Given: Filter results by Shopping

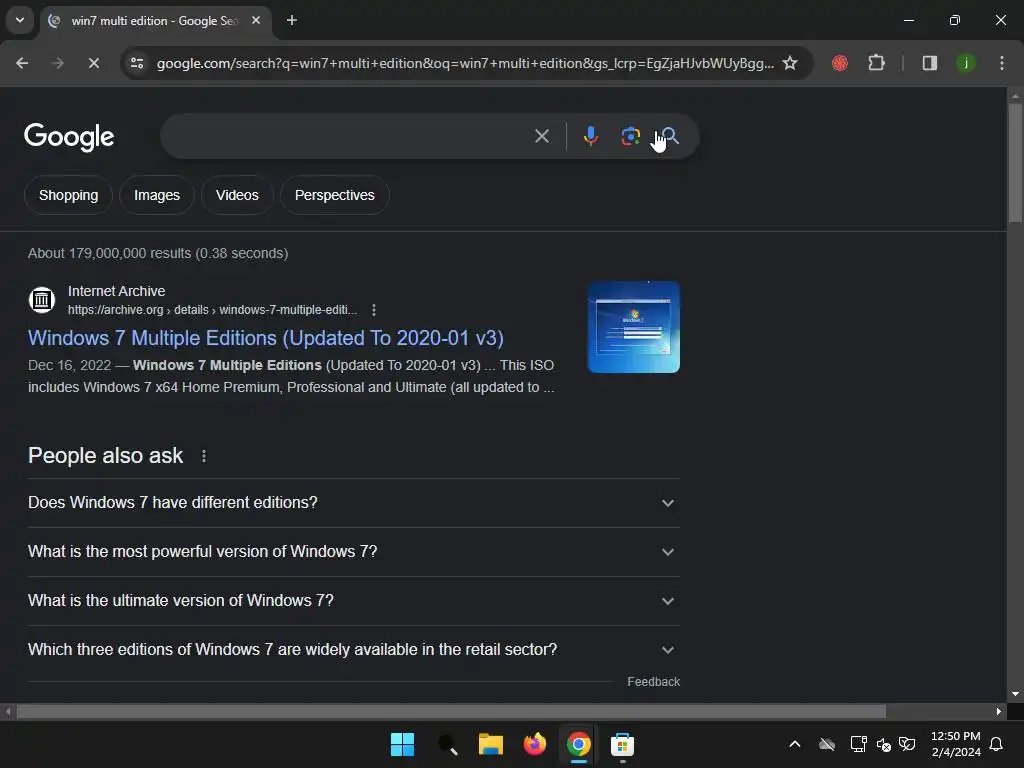Looking at the screenshot, I should click(x=69, y=195).
